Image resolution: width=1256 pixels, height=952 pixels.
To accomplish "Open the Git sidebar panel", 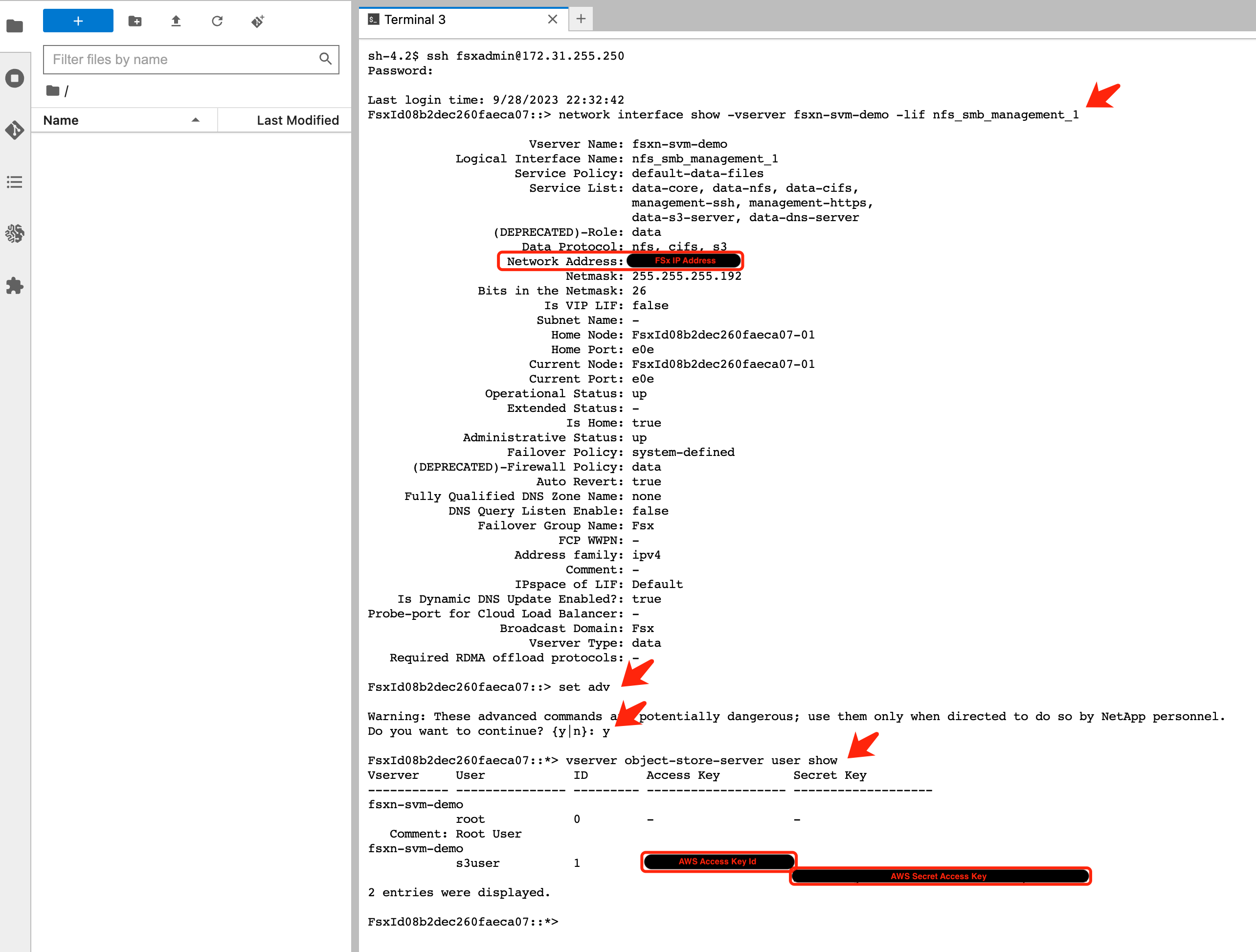I will (15, 130).
